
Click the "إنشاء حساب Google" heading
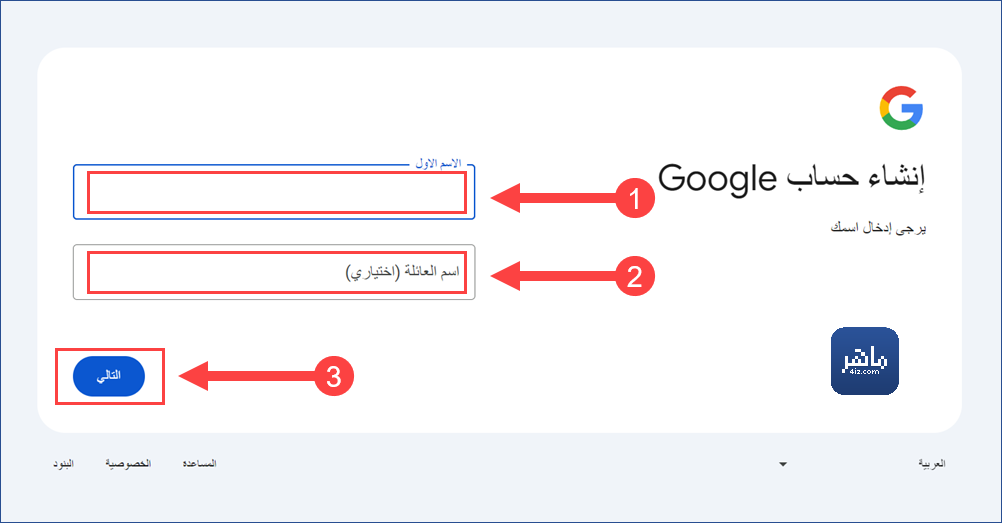coord(792,178)
